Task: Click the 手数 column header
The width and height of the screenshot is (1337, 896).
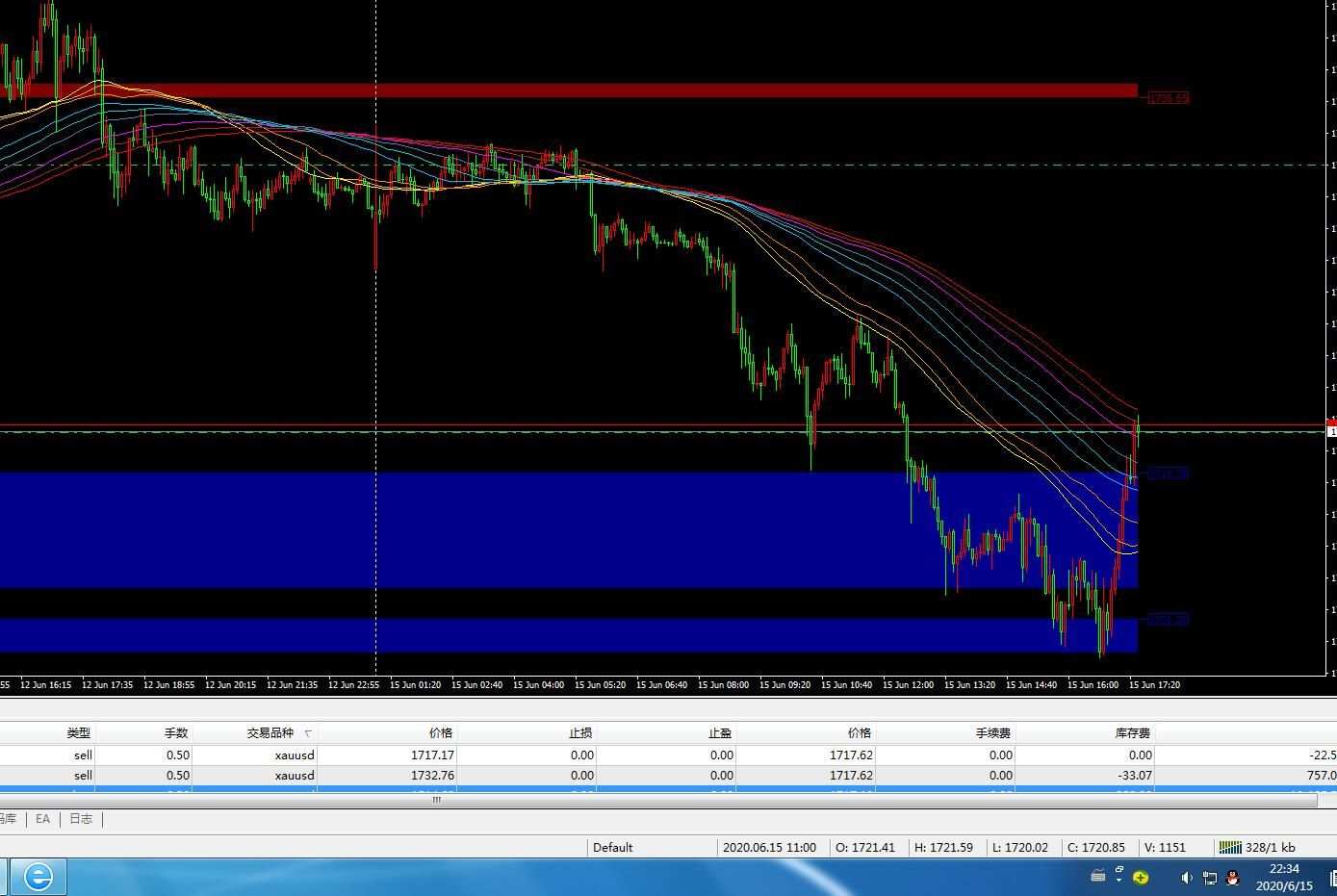Action: tap(176, 733)
